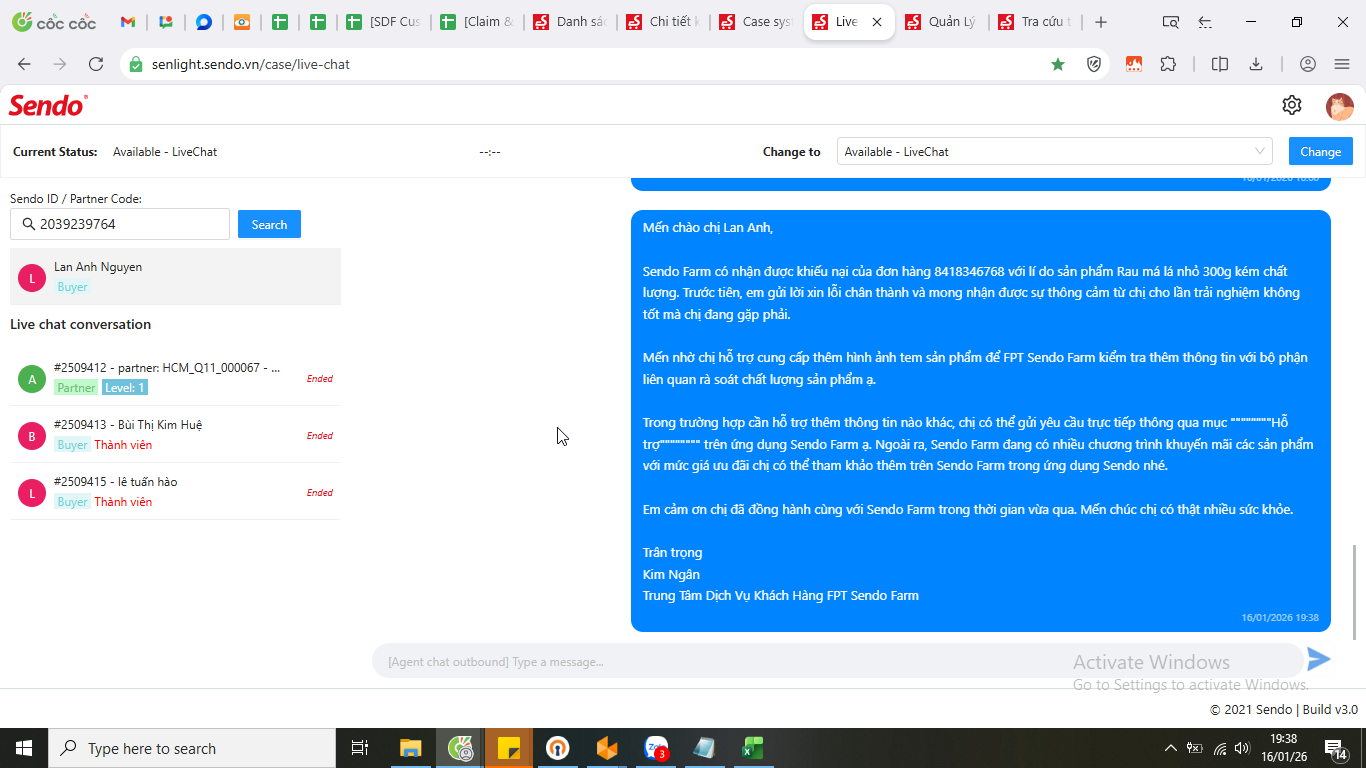The height and width of the screenshot is (768, 1366).
Task: Switch to the Quản Lý tab
Action: coord(942,22)
